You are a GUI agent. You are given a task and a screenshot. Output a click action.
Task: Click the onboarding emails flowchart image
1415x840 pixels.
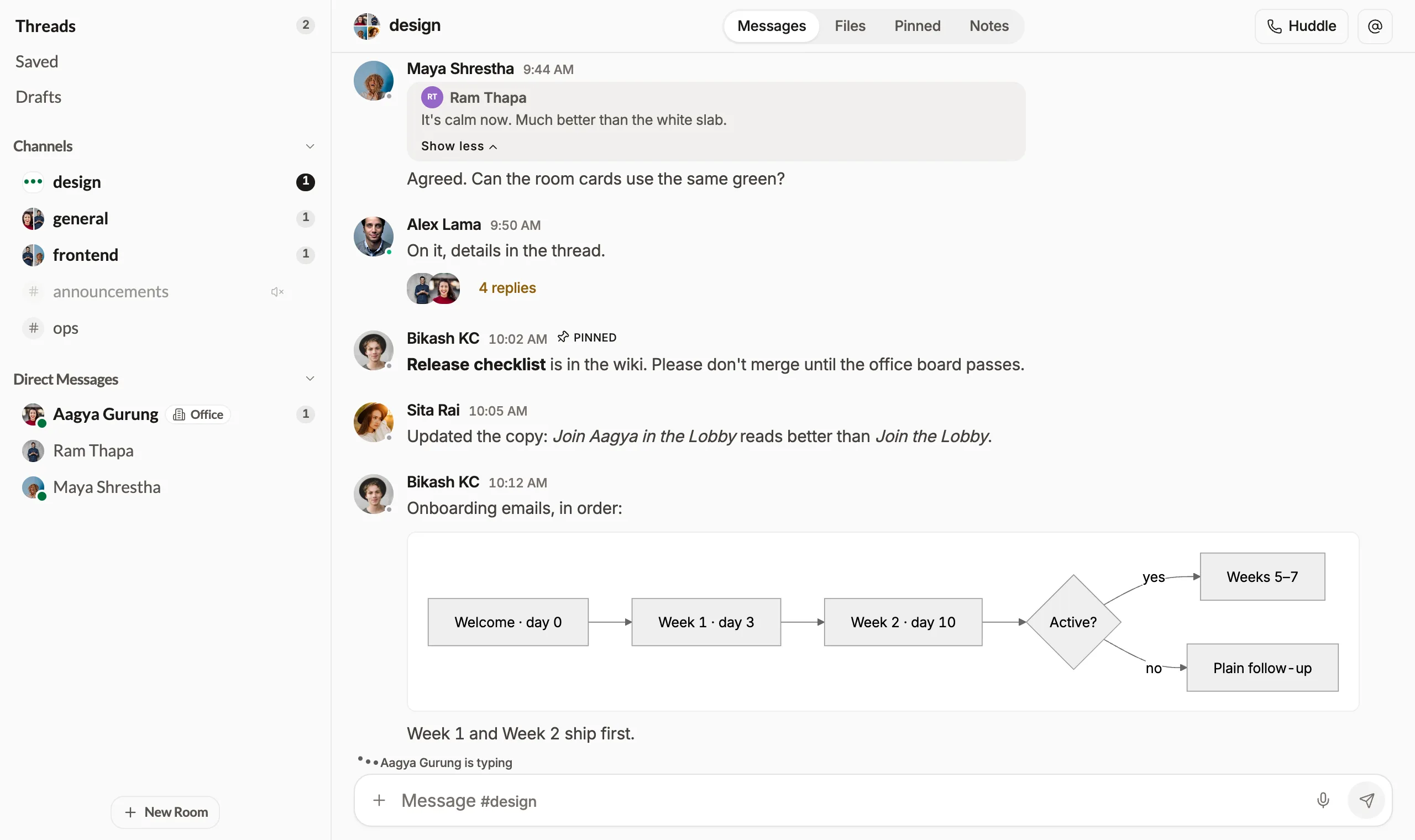pos(882,622)
